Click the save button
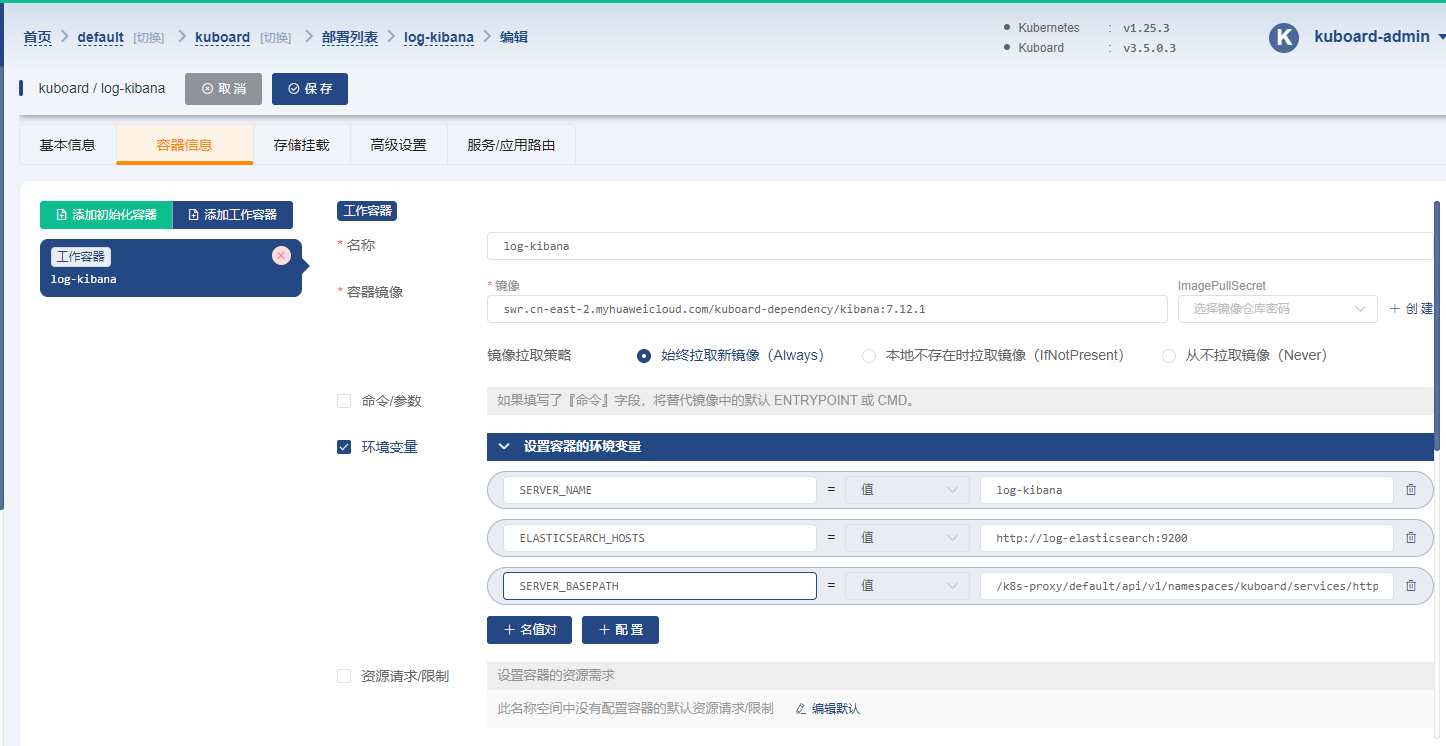 click(310, 89)
